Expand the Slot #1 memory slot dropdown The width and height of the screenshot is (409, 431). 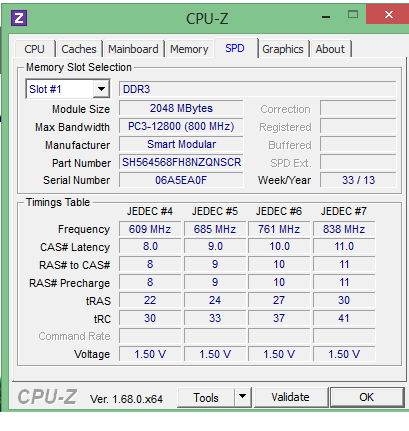pos(101,89)
